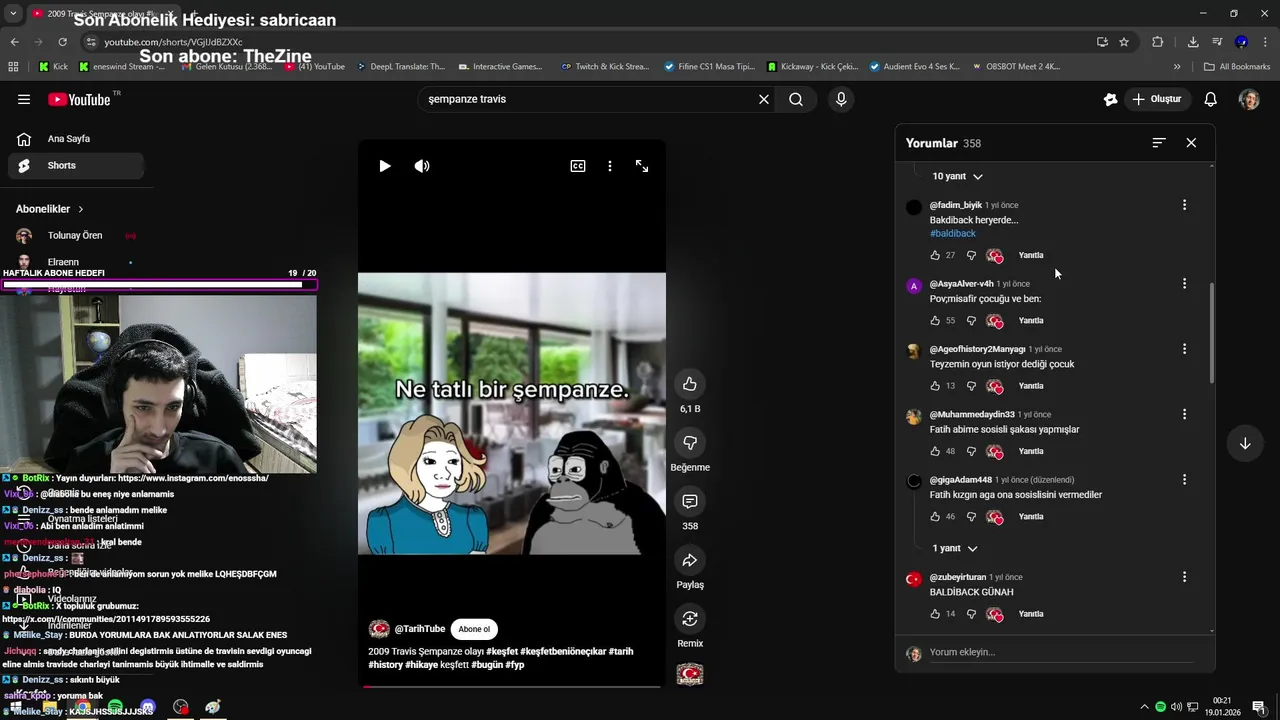Switch the Short to fullscreen
1280x720 pixels.
(x=642, y=166)
